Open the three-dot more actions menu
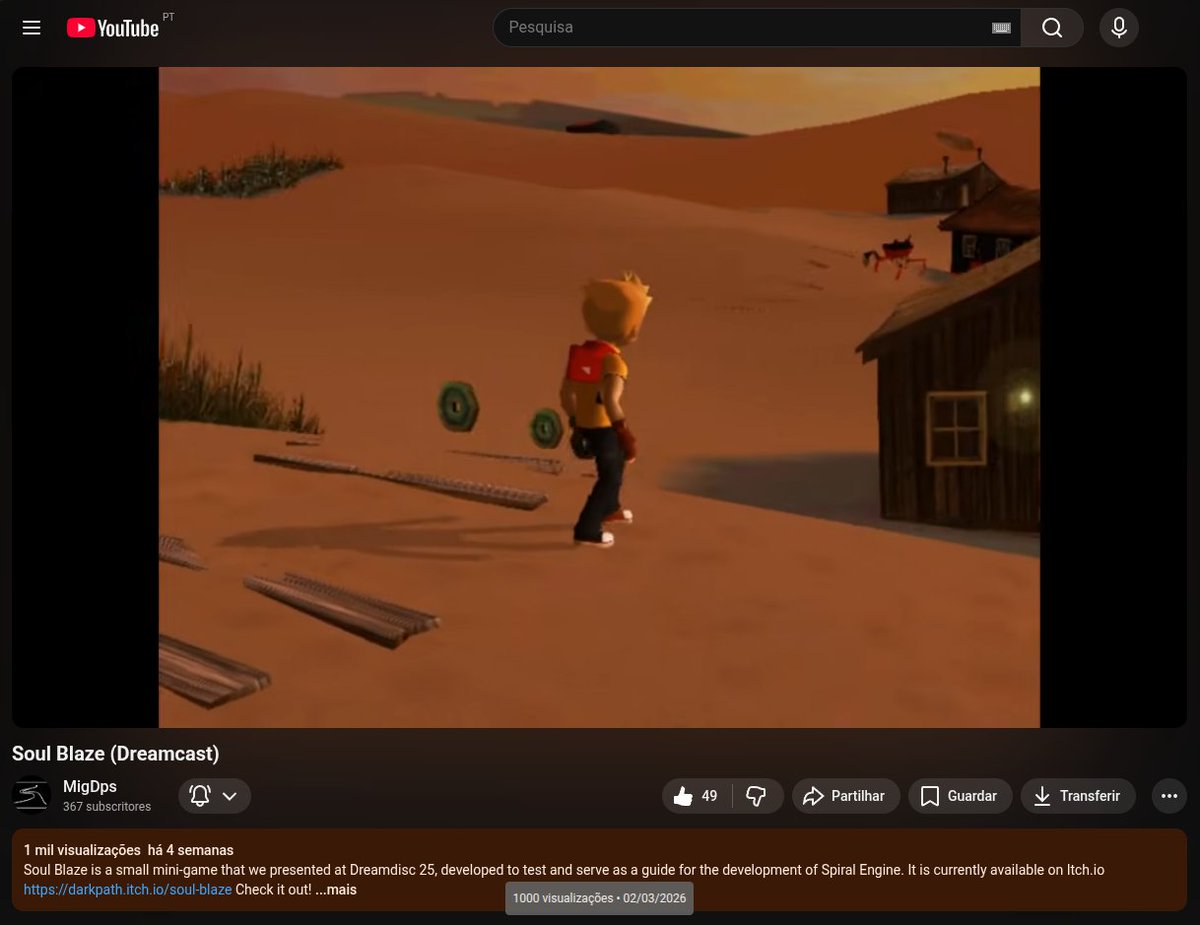 pyautogui.click(x=1169, y=796)
